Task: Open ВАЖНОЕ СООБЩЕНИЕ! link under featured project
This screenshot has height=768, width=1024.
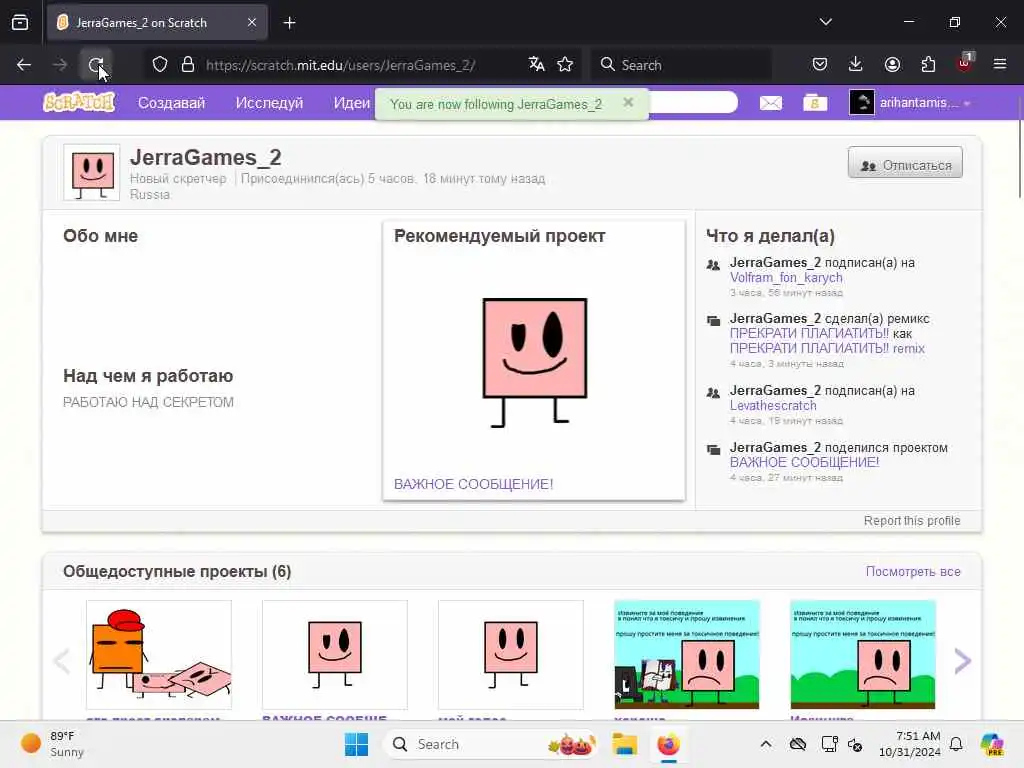Action: coord(473,484)
